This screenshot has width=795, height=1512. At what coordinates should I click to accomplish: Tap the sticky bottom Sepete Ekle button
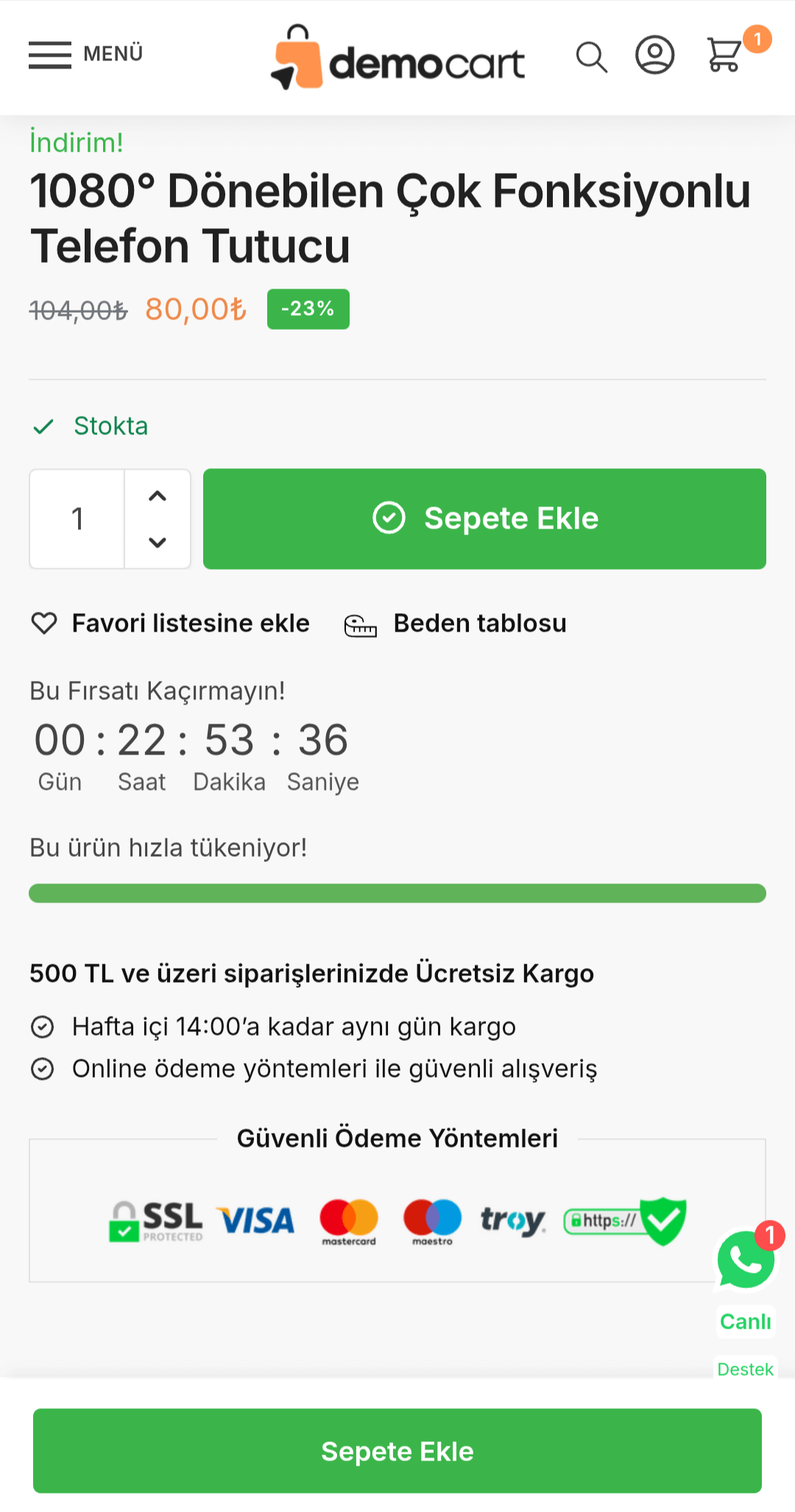[x=397, y=1451]
